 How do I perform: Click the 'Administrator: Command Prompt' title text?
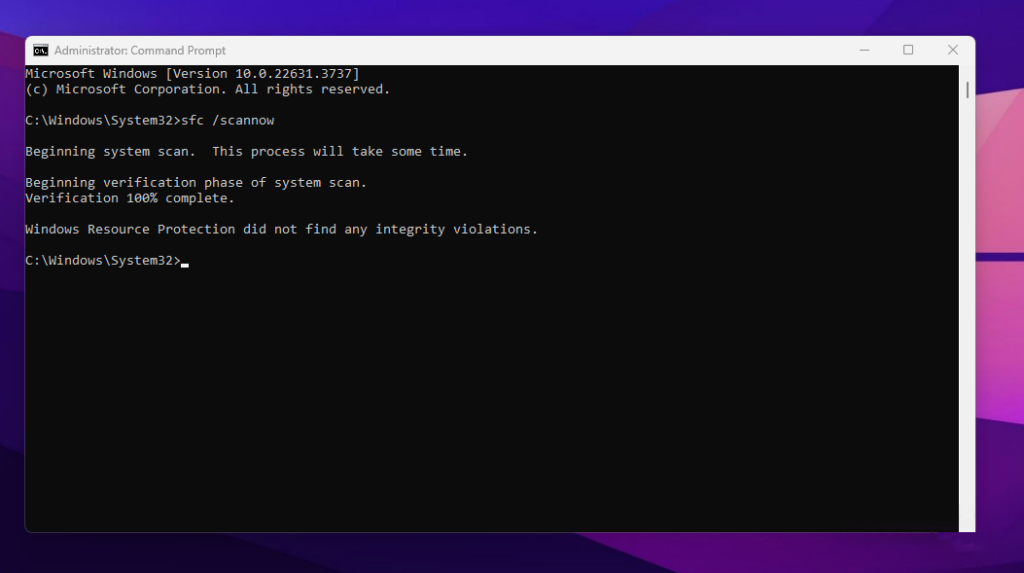pyautogui.click(x=140, y=50)
